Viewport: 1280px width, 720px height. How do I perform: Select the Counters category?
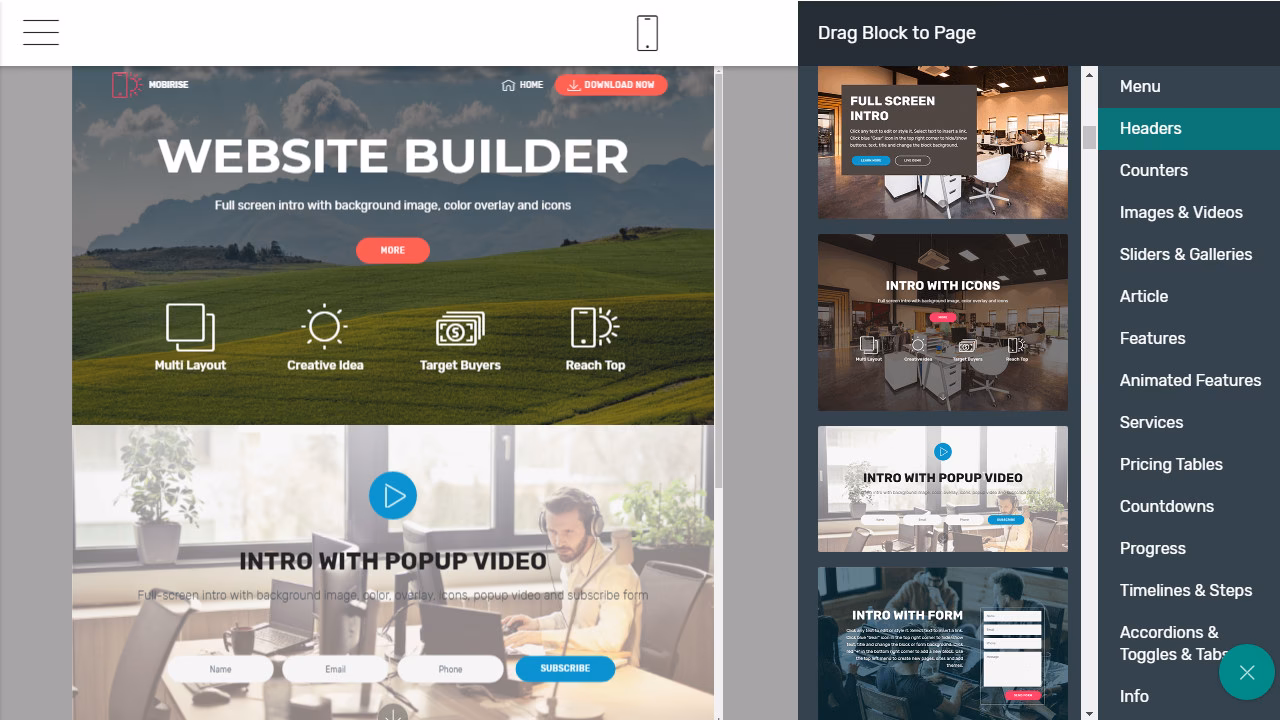coord(1153,170)
